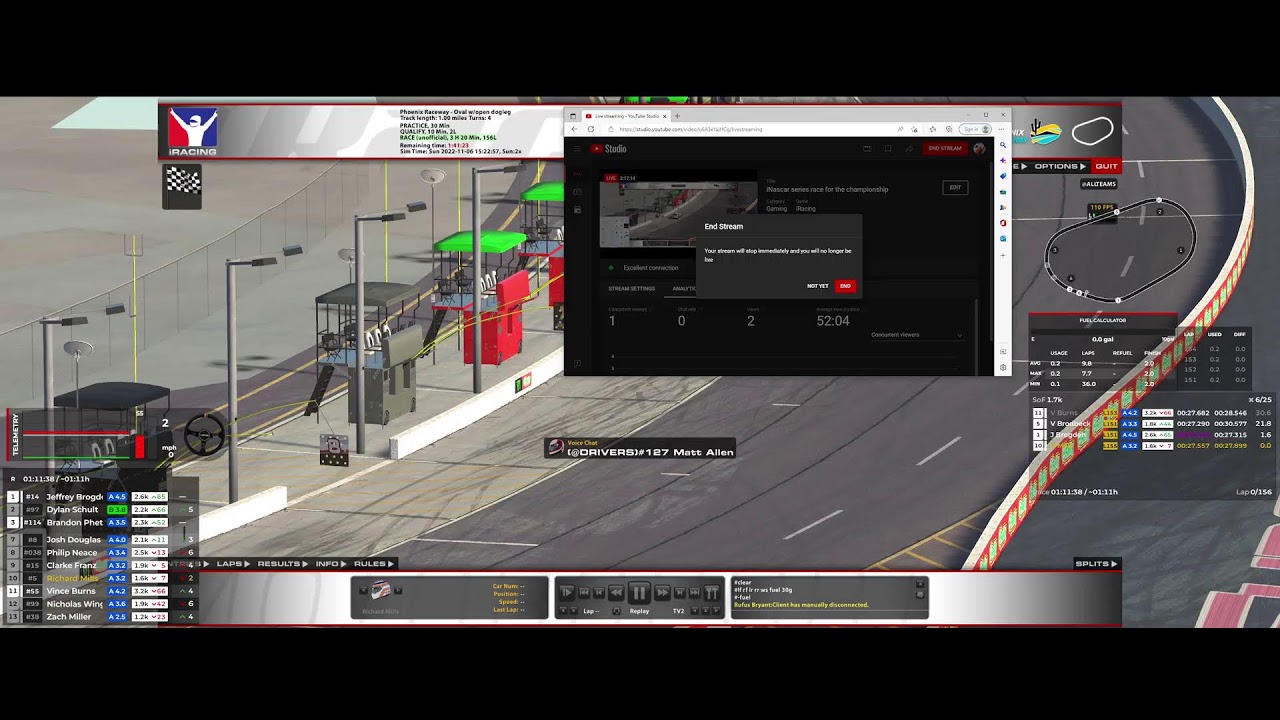Fast forward the replay

click(x=662, y=592)
